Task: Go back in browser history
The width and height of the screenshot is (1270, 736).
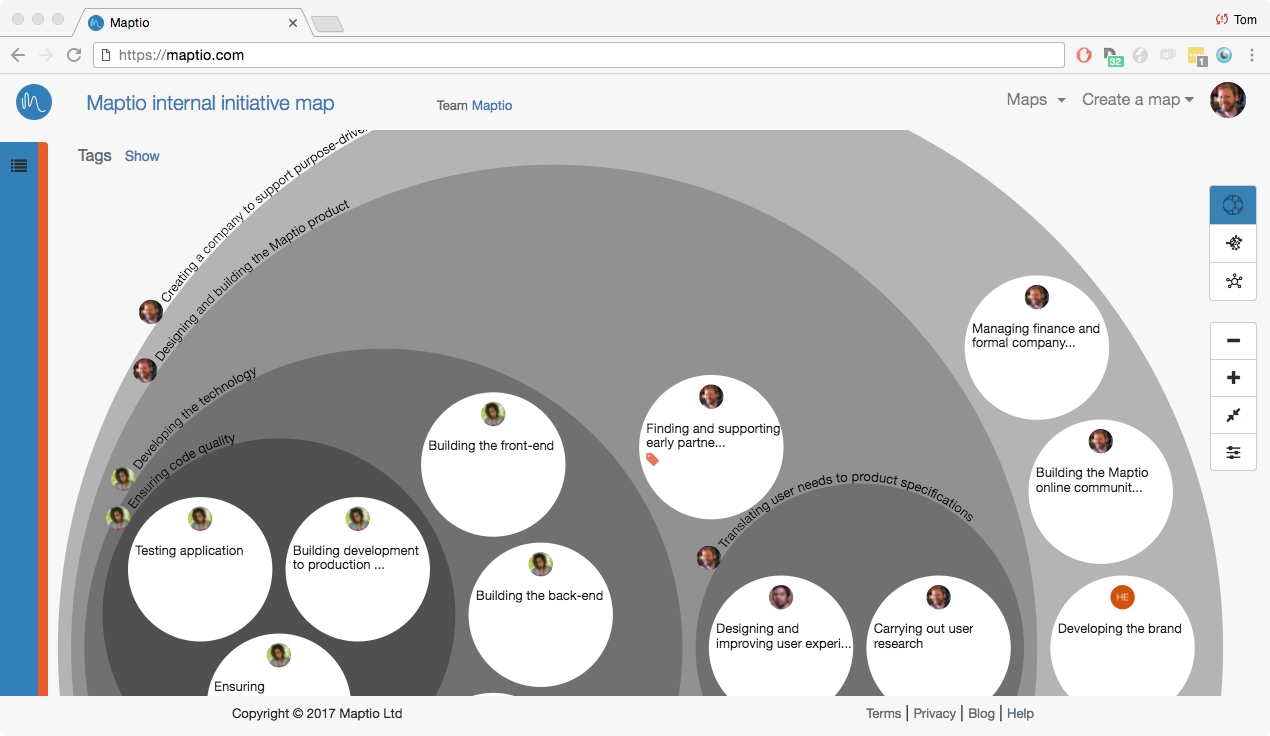Action: pyautogui.click(x=18, y=55)
